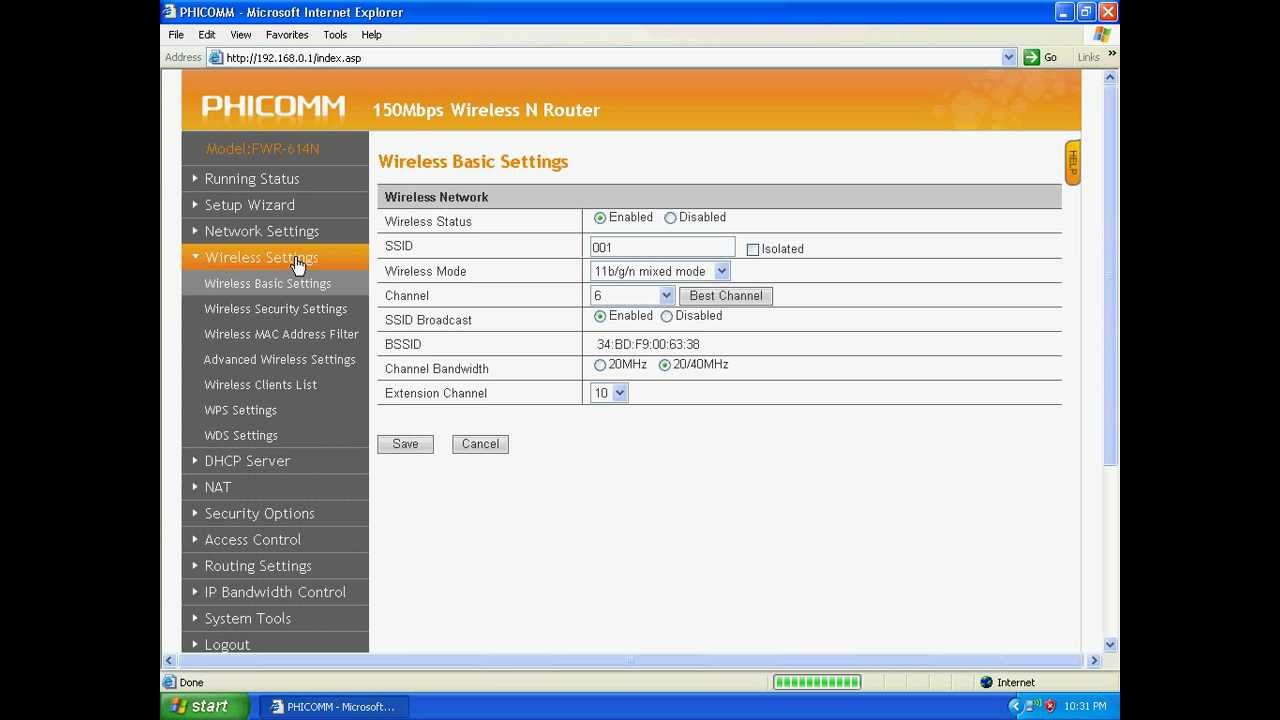Click the Cancel button
This screenshot has height=720, width=1280.
[x=480, y=444]
